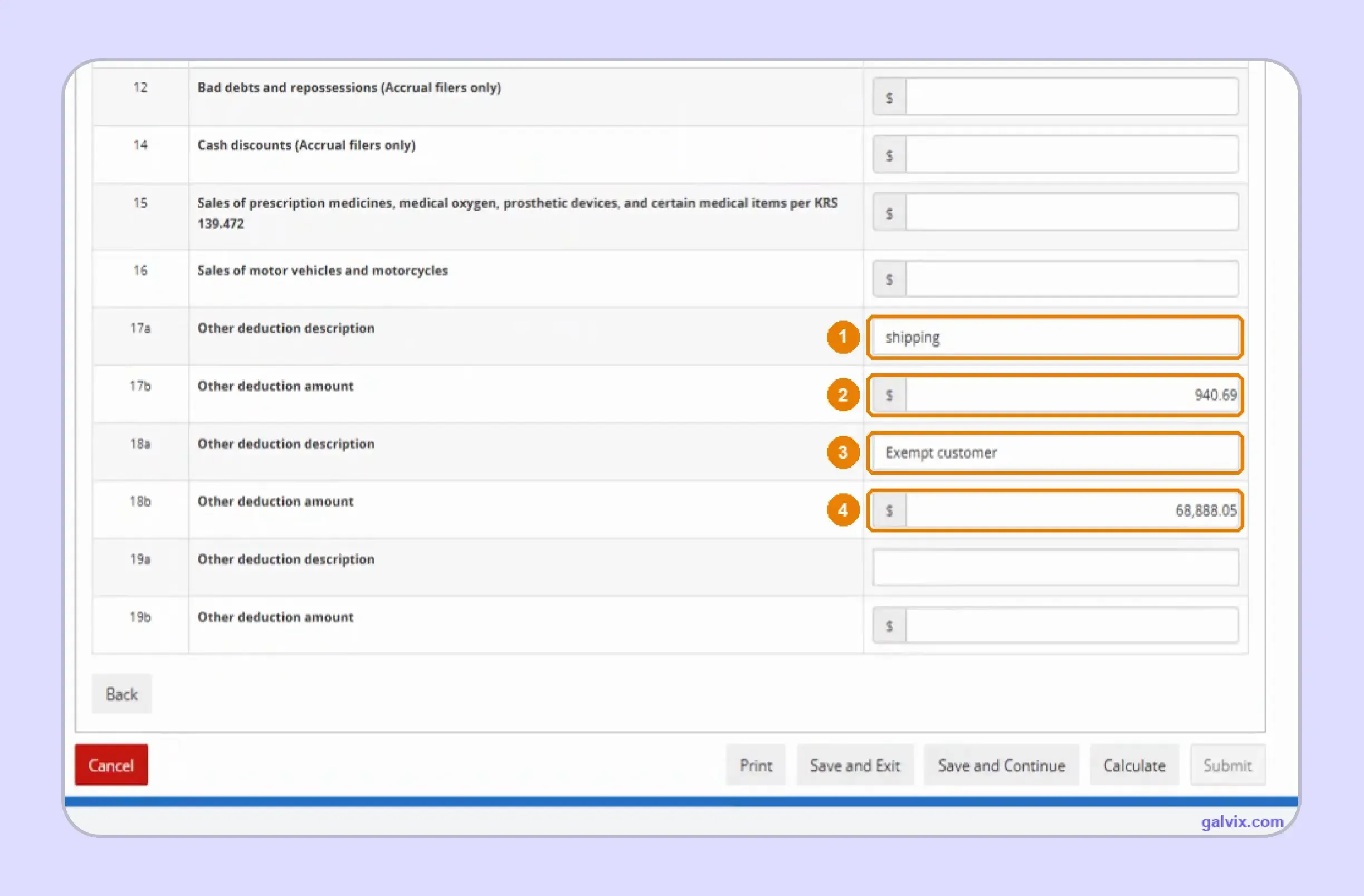1364x896 pixels.
Task: Click the Submit button
Action: pyautogui.click(x=1227, y=764)
